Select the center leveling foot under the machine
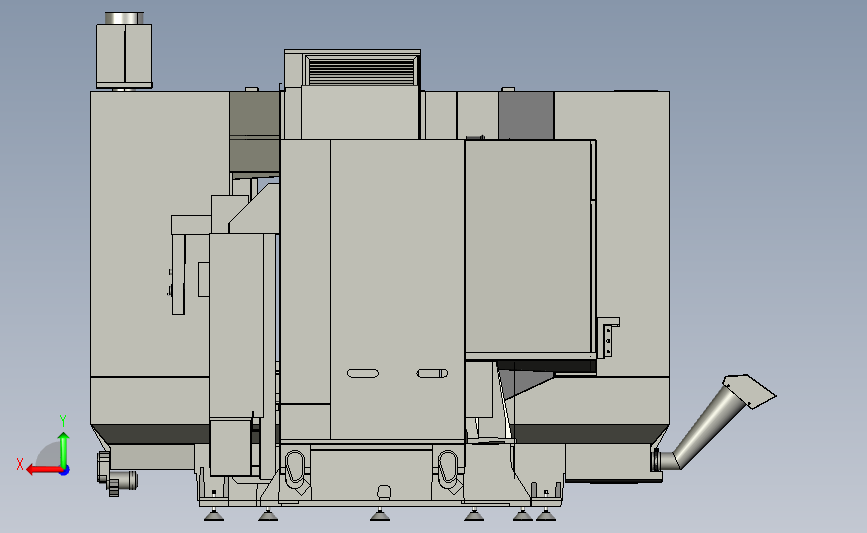This screenshot has height=533, width=867. pyautogui.click(x=380, y=515)
